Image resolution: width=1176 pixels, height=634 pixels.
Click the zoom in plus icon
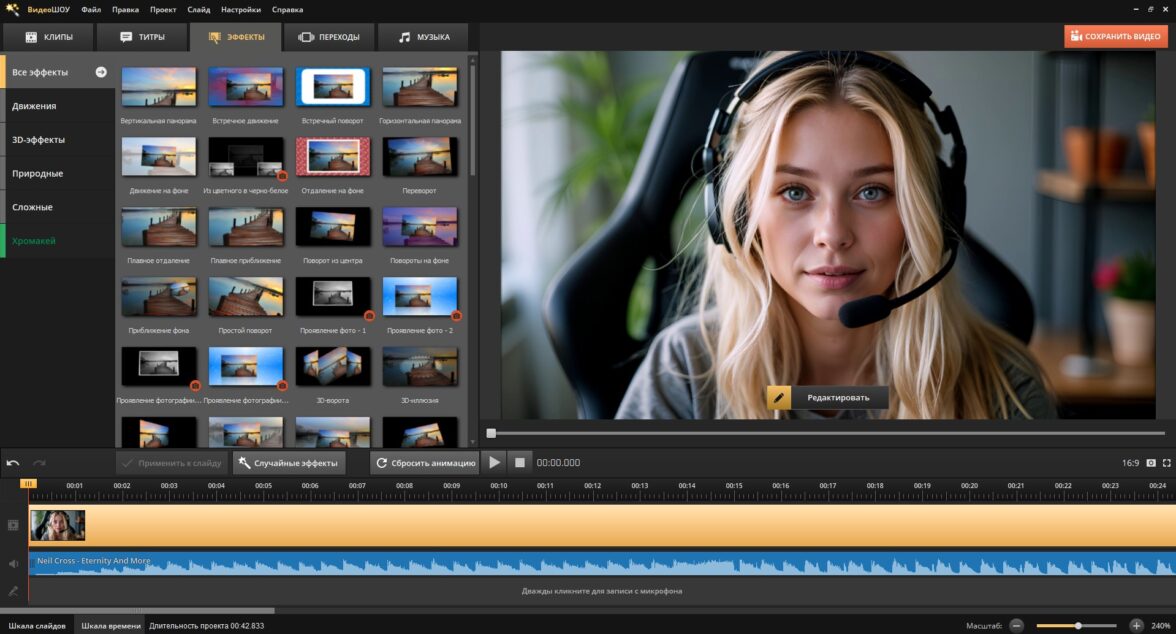[x=1136, y=625]
